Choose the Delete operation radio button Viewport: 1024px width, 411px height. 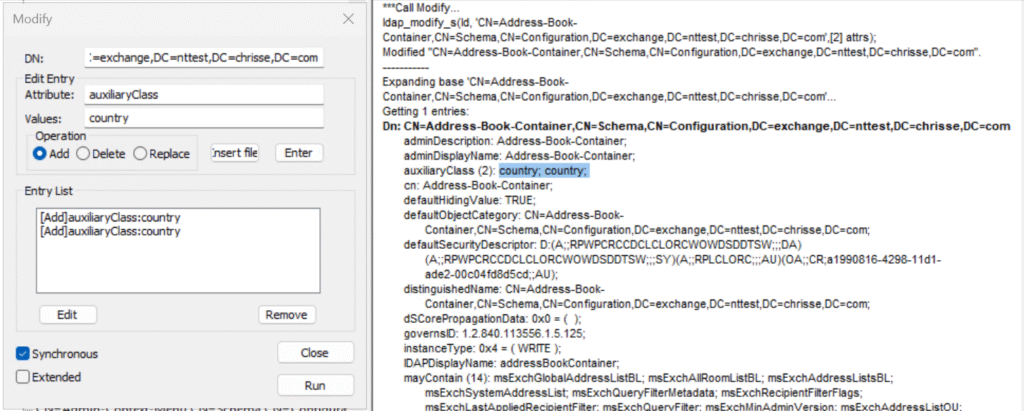[84, 153]
